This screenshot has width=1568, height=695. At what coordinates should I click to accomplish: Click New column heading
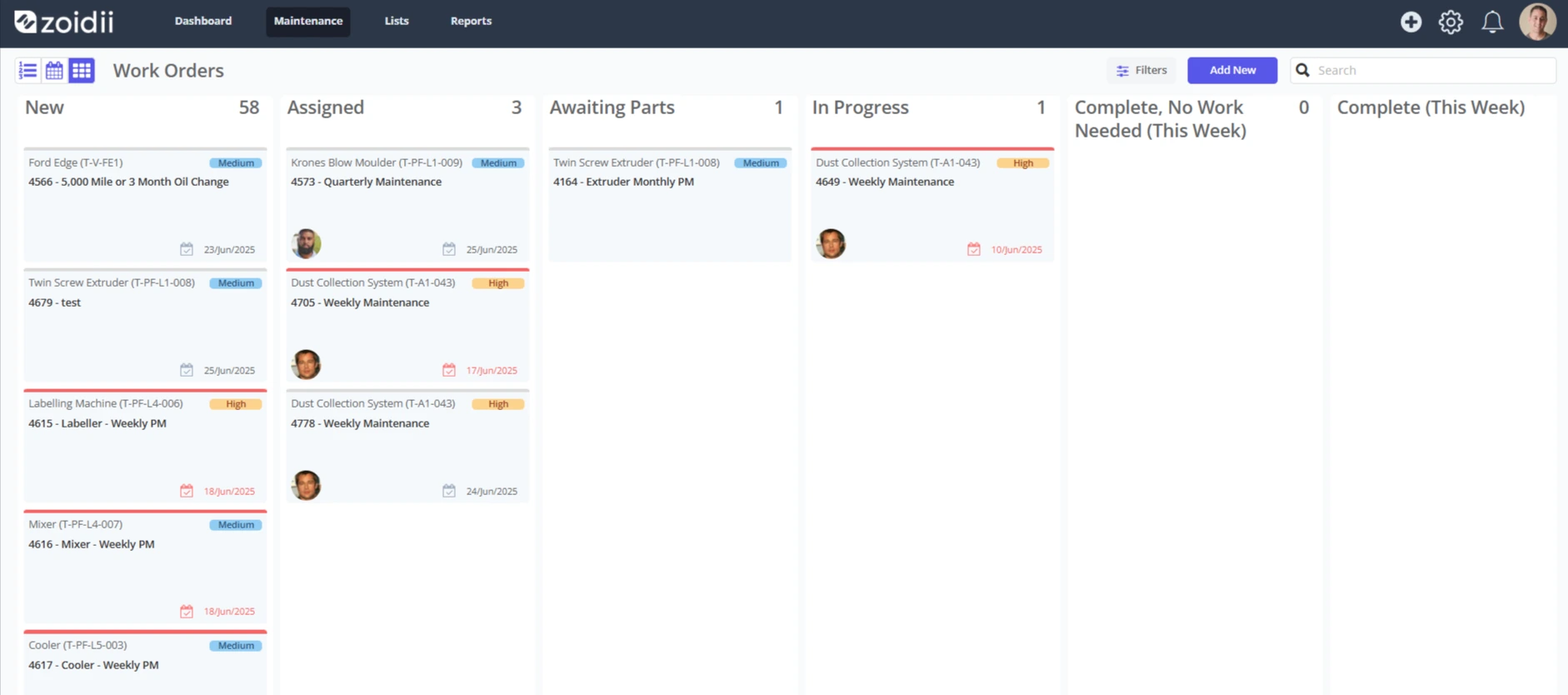click(x=44, y=107)
